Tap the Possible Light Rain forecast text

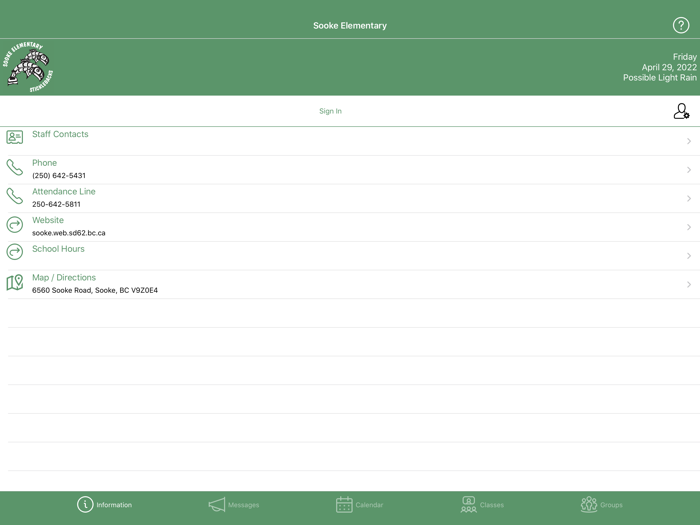[660, 78]
